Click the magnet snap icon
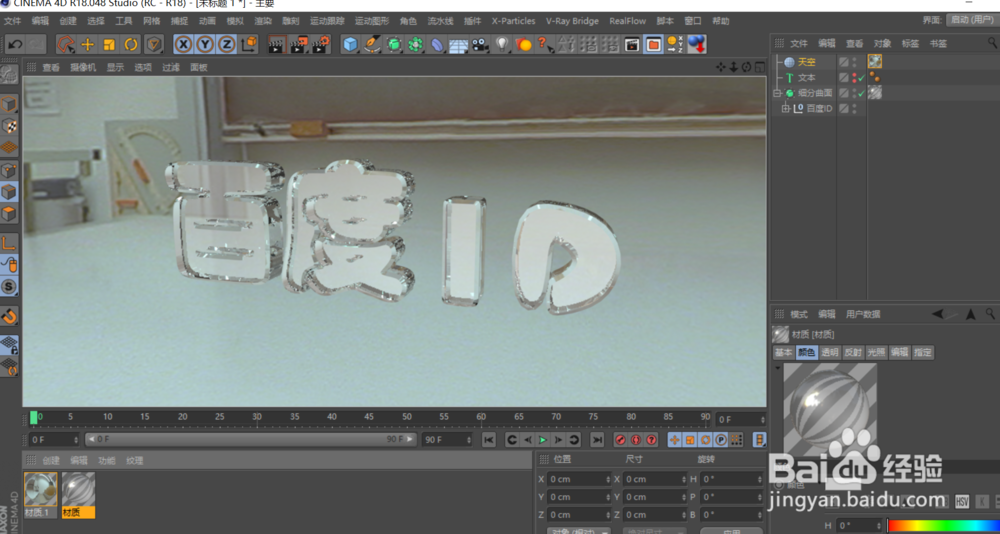Screen dimensions: 1000x534 pyautogui.click(x=9, y=315)
